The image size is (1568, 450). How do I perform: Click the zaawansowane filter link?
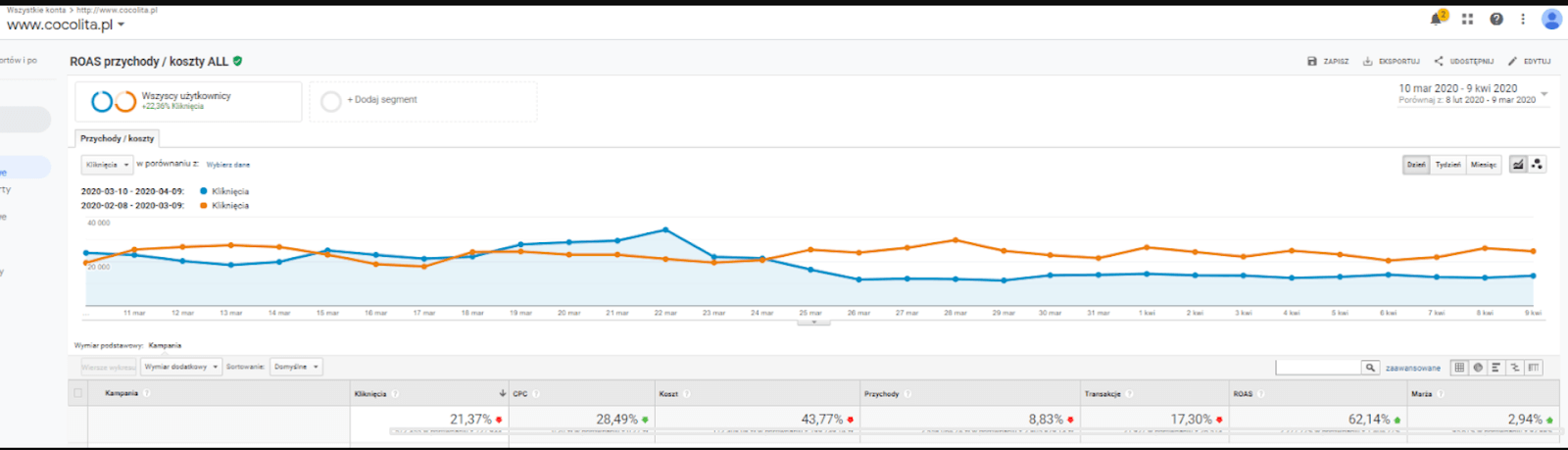1413,369
